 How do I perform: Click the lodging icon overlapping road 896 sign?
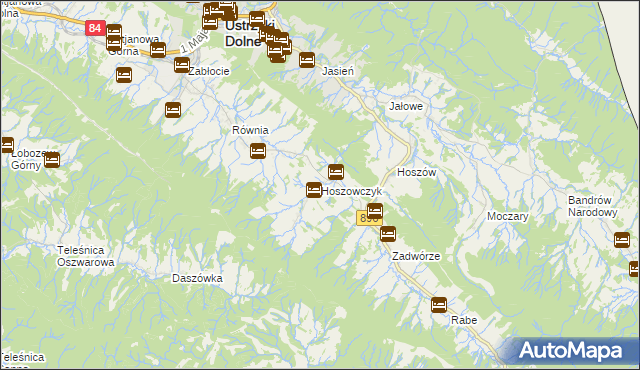point(375,211)
